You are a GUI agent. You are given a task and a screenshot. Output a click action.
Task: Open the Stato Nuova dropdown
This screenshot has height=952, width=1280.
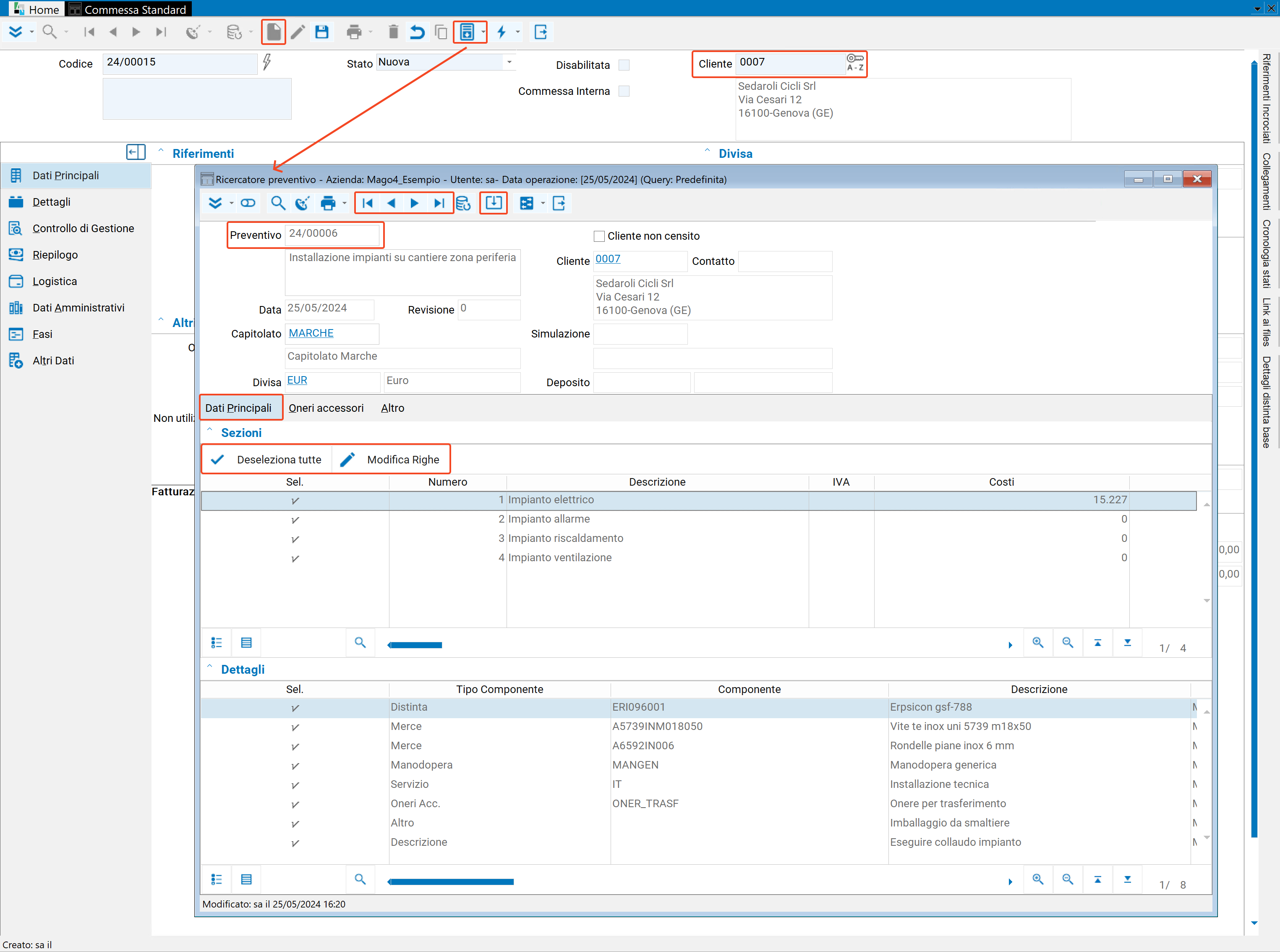pos(509,62)
